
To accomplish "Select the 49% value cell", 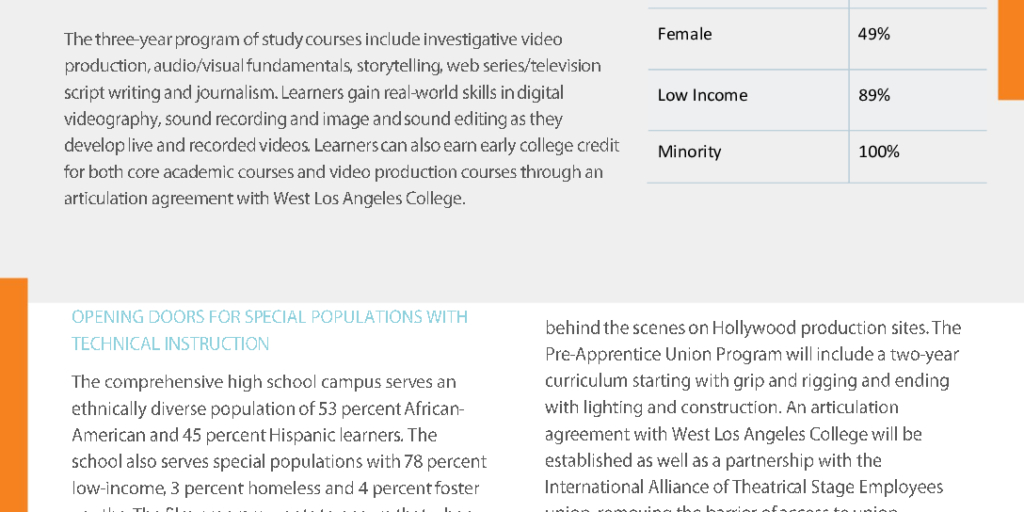I will pos(874,34).
